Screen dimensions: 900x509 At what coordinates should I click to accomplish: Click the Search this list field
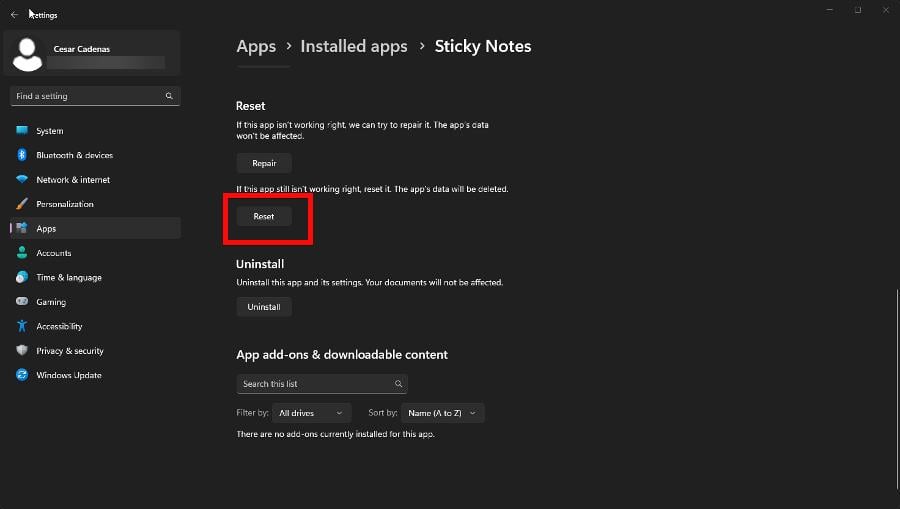coord(322,384)
